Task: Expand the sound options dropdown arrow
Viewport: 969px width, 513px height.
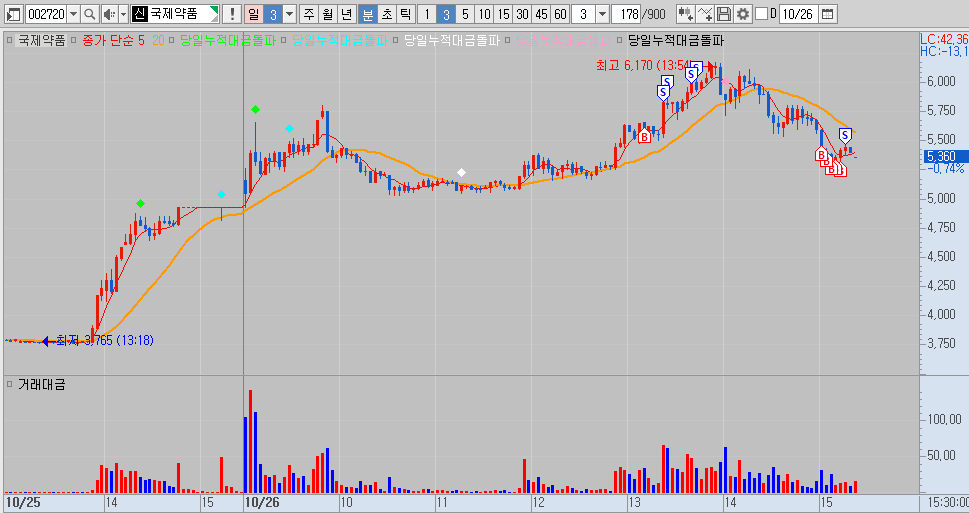Action: point(123,14)
